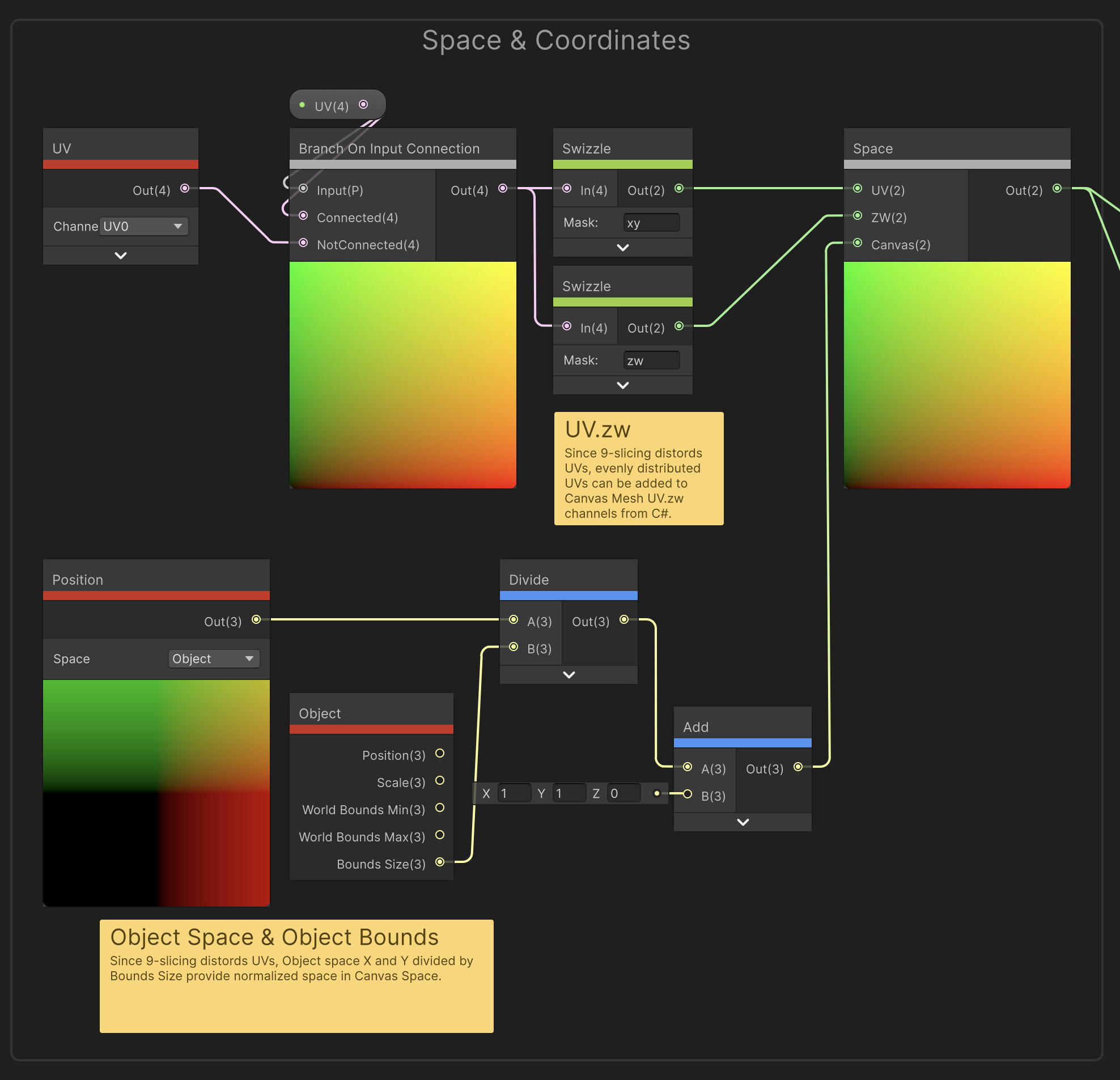Click the NotConnected(4) input port
This screenshot has width=1120, height=1080.
pyautogui.click(x=303, y=243)
